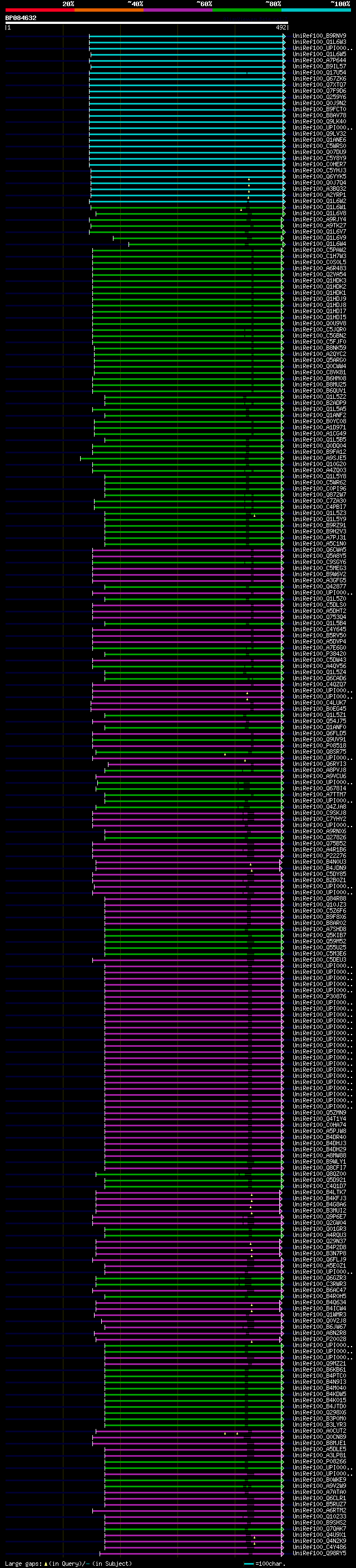
Task: Select hit label UniRef100_Q10233
Action: (319, 1516)
